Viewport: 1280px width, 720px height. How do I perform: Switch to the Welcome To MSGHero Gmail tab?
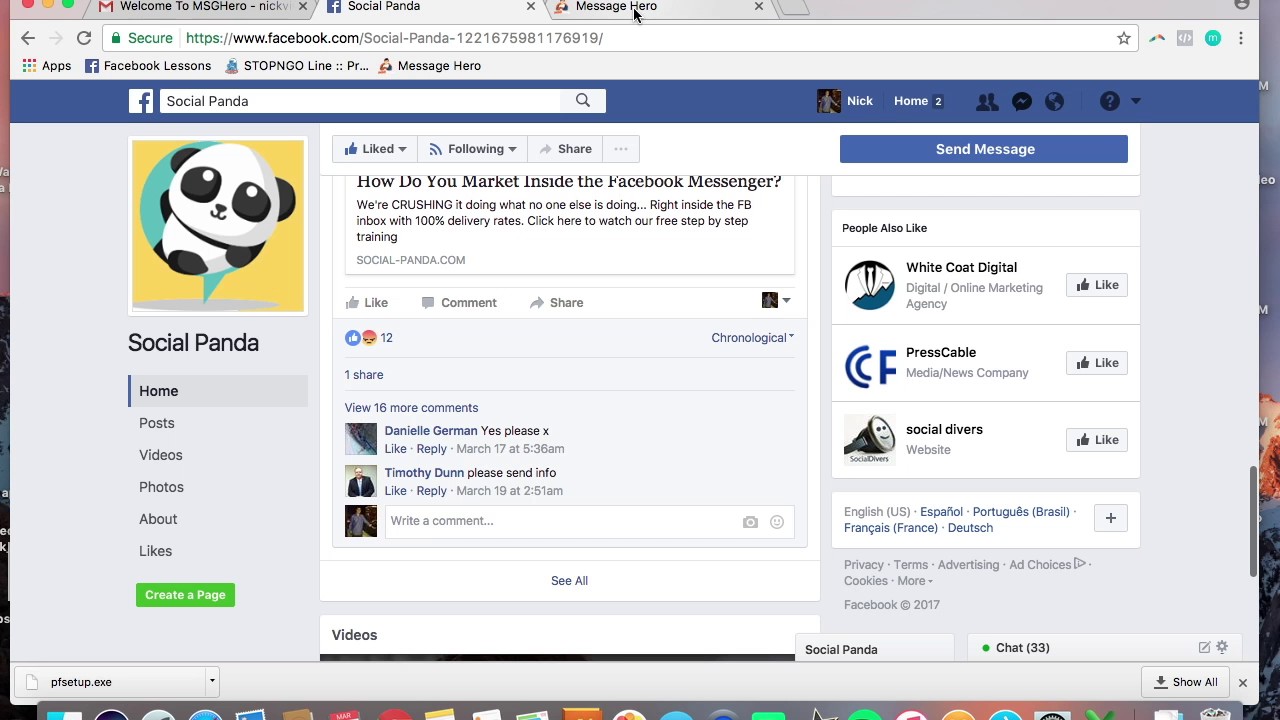204,6
